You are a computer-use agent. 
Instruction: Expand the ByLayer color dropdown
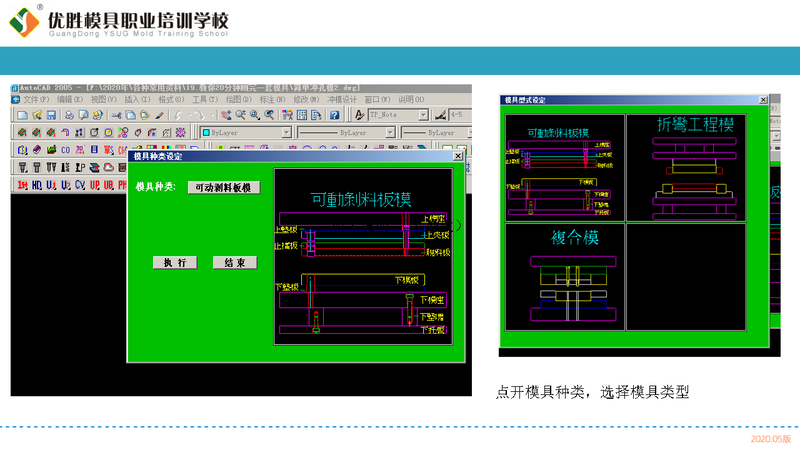tap(286, 132)
